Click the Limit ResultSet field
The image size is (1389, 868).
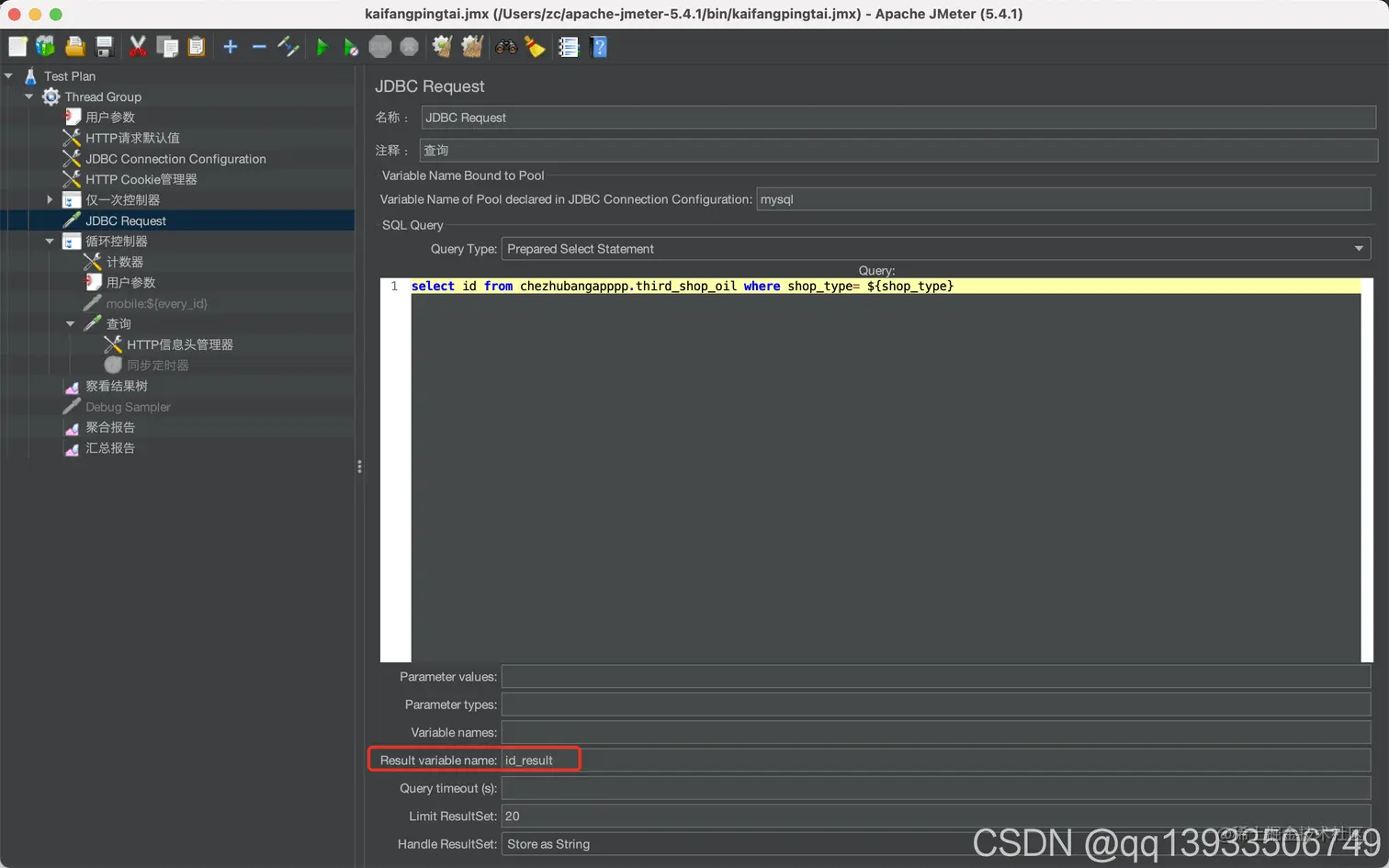936,816
